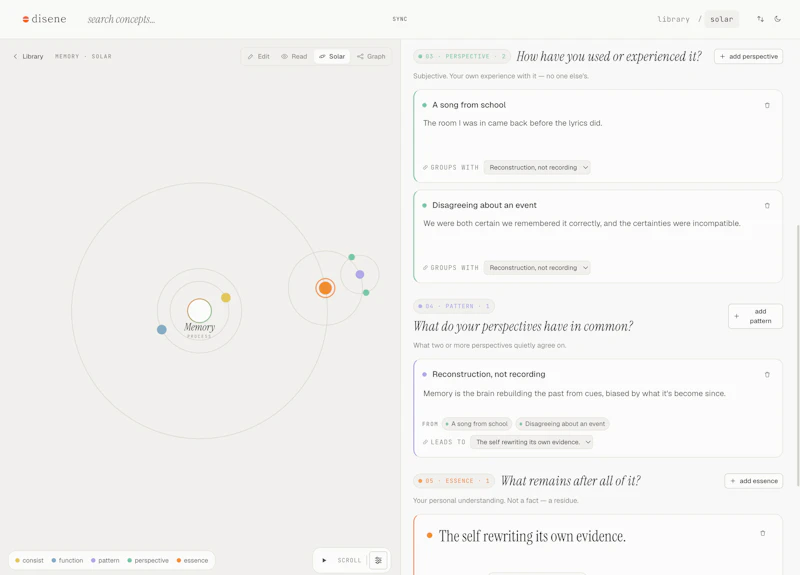Click 'The self rewriting its own evidence.' heading
The image size is (800, 575).
532,536
